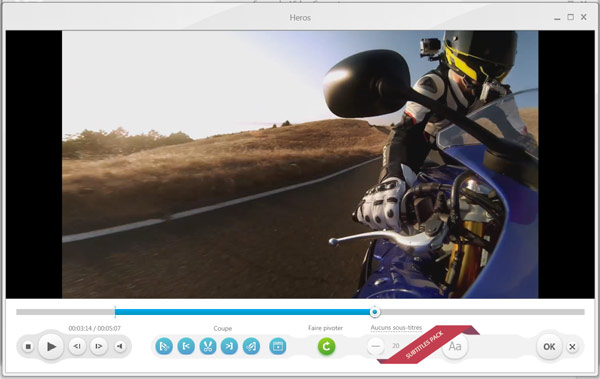This screenshot has height=379, width=600.
Task: Step forward one frame
Action: [99, 346]
